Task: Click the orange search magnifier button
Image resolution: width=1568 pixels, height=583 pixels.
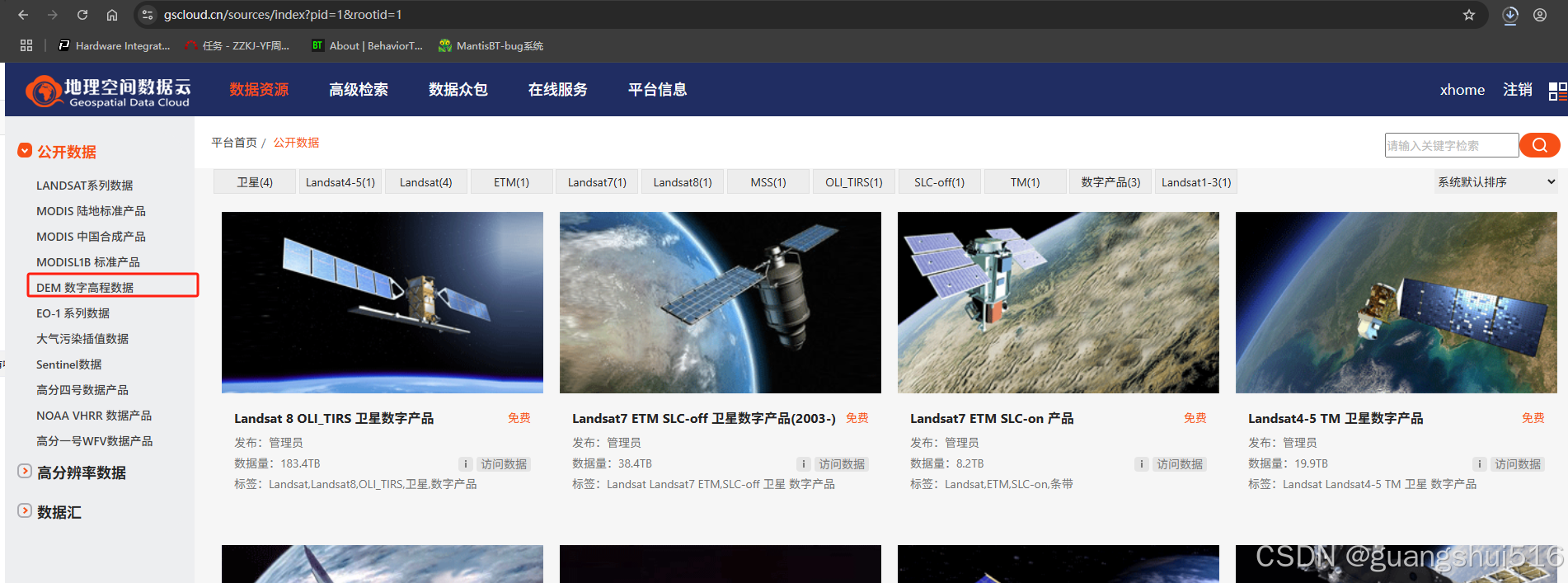Action: (x=1539, y=145)
